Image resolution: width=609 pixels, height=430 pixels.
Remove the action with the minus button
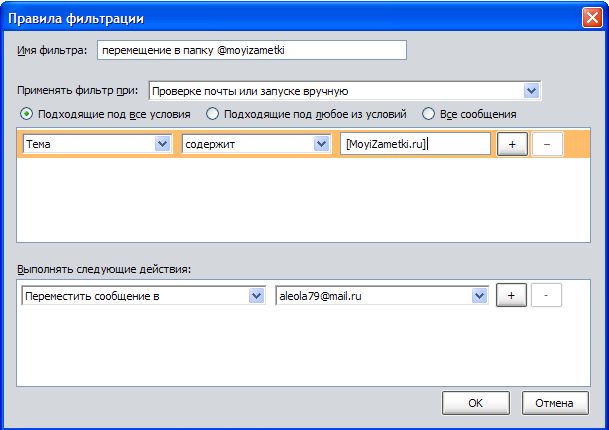pyautogui.click(x=546, y=295)
